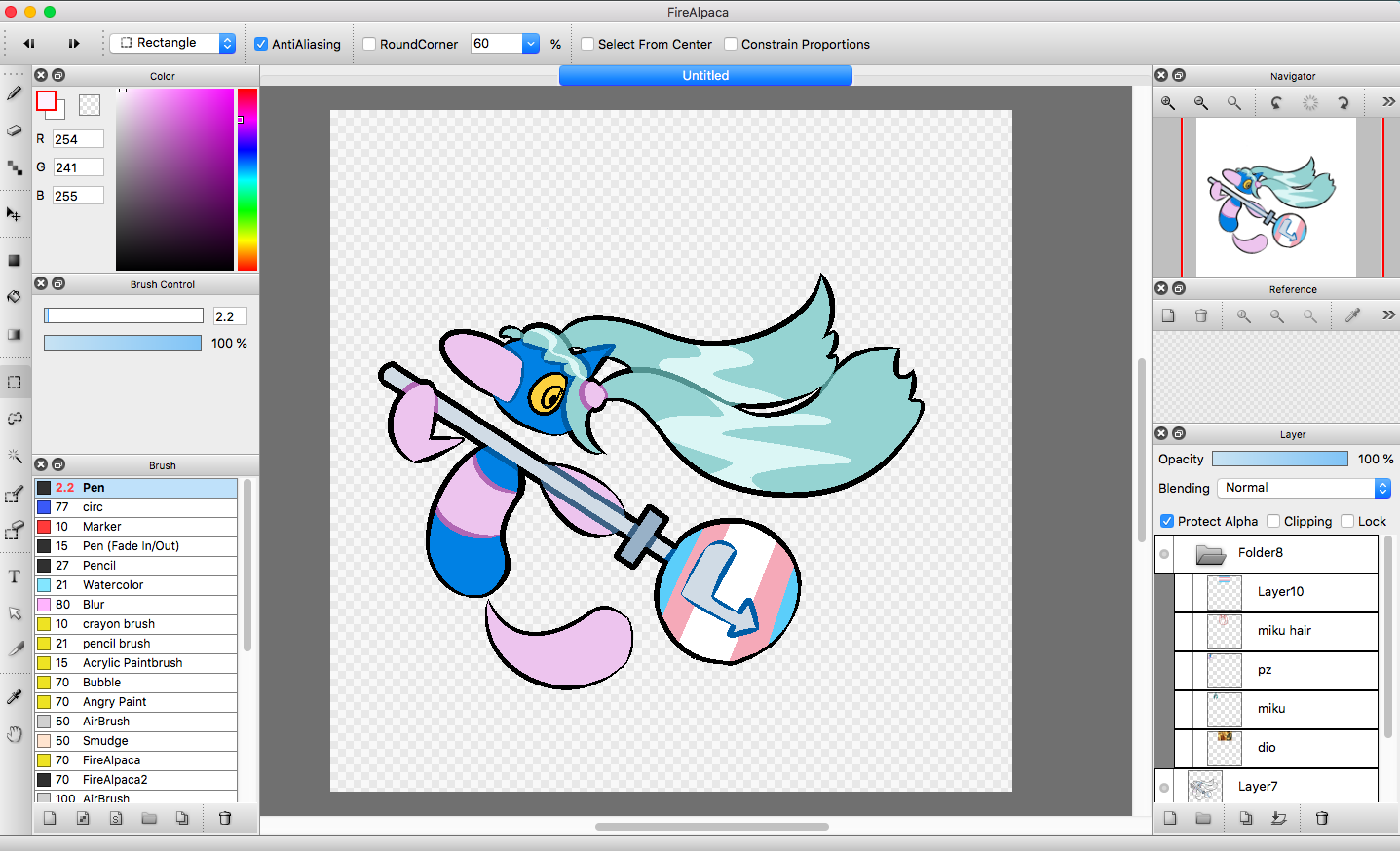This screenshot has width=1400, height=851.
Task: Zoom in using the Navigator panel
Action: [x=1168, y=102]
